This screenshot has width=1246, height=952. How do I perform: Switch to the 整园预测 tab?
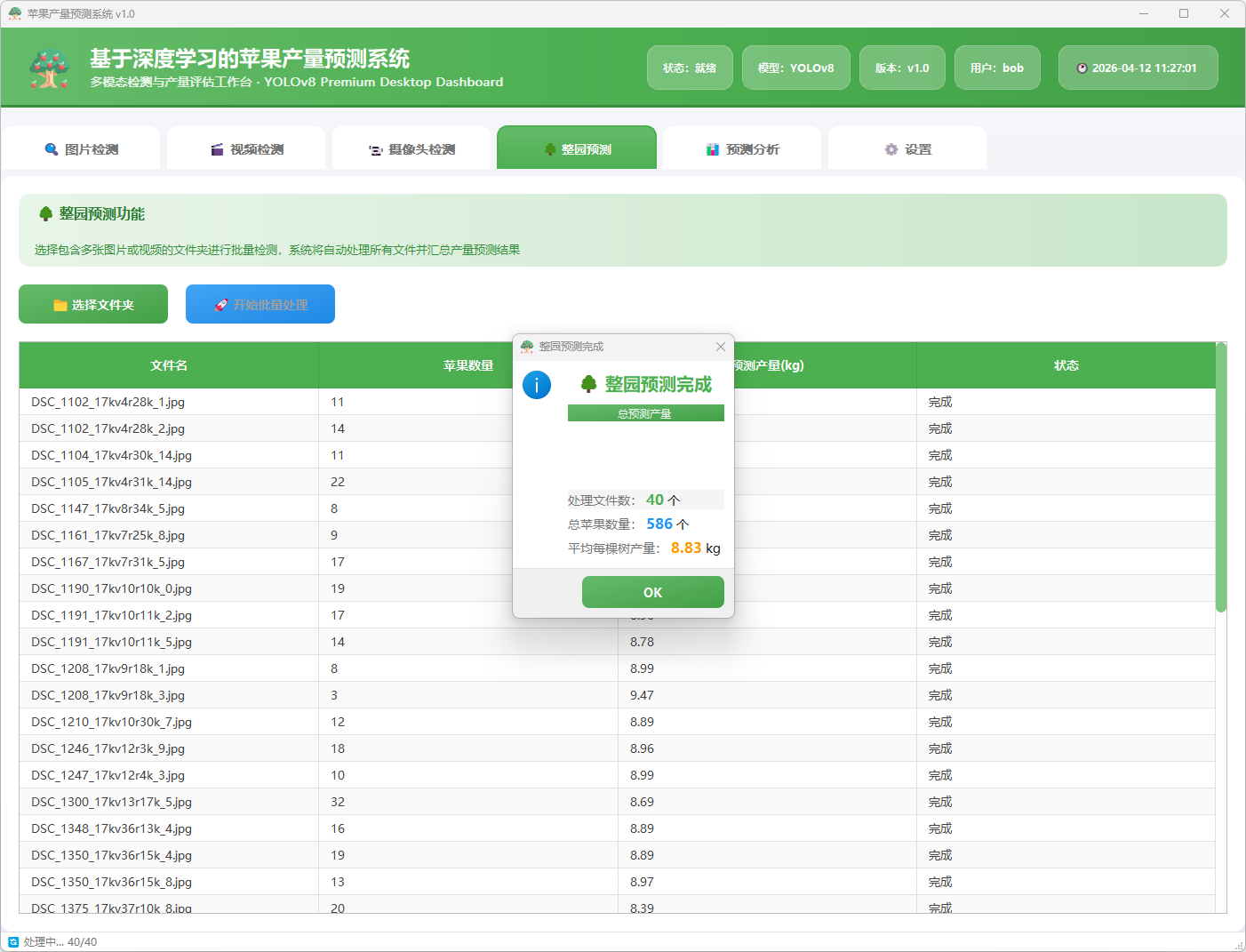click(x=577, y=148)
